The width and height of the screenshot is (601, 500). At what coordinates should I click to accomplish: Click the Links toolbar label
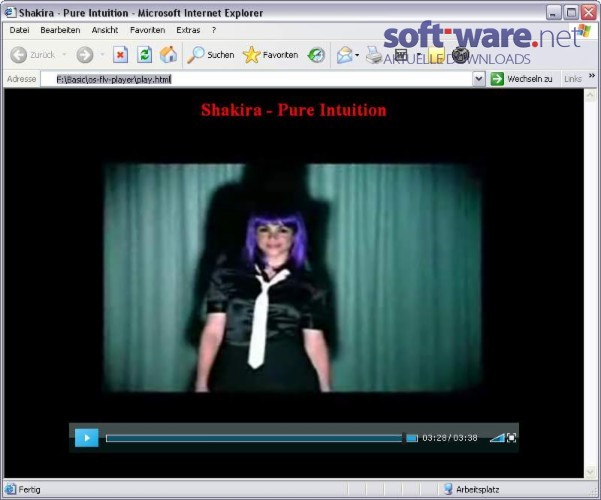[x=573, y=79]
